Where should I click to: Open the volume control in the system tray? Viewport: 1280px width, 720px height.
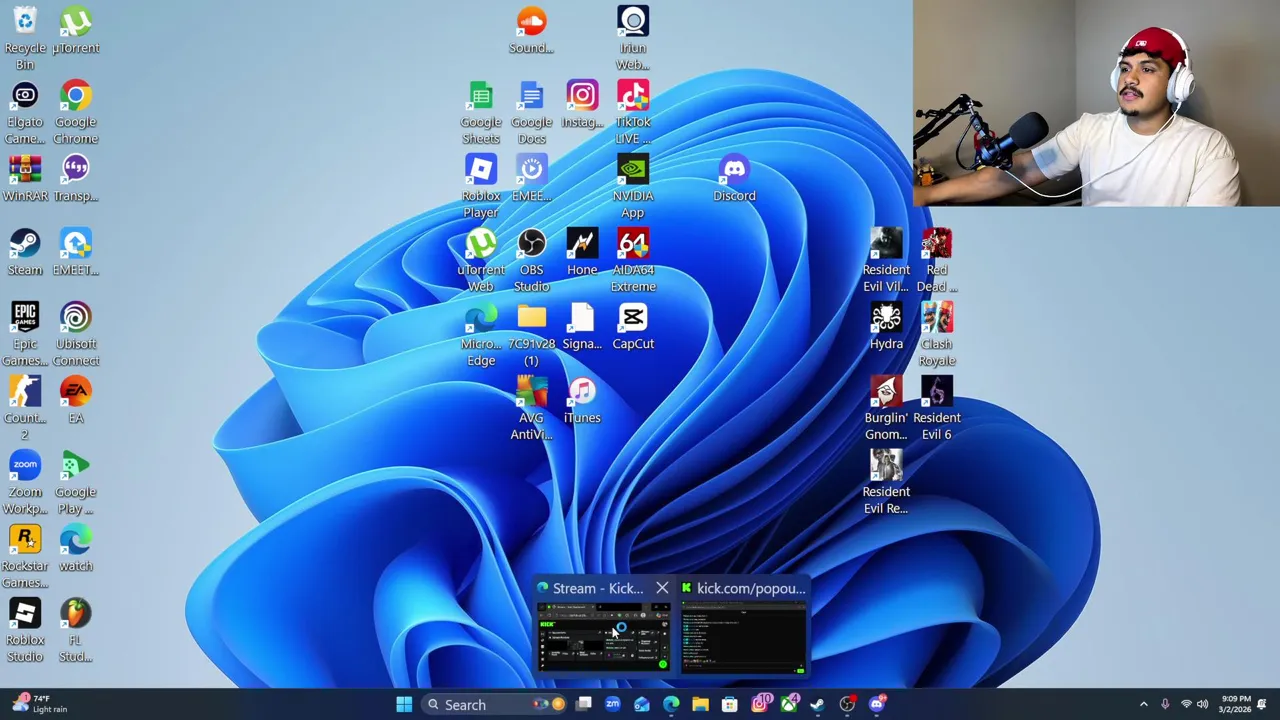pyautogui.click(x=1202, y=704)
